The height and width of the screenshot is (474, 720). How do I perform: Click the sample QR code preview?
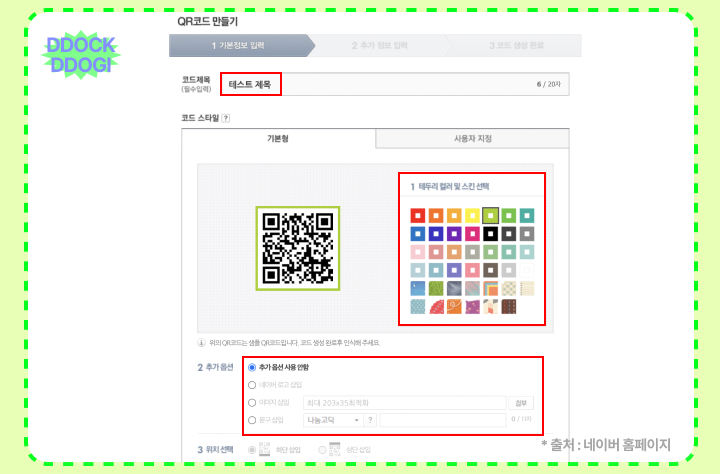tap(298, 248)
